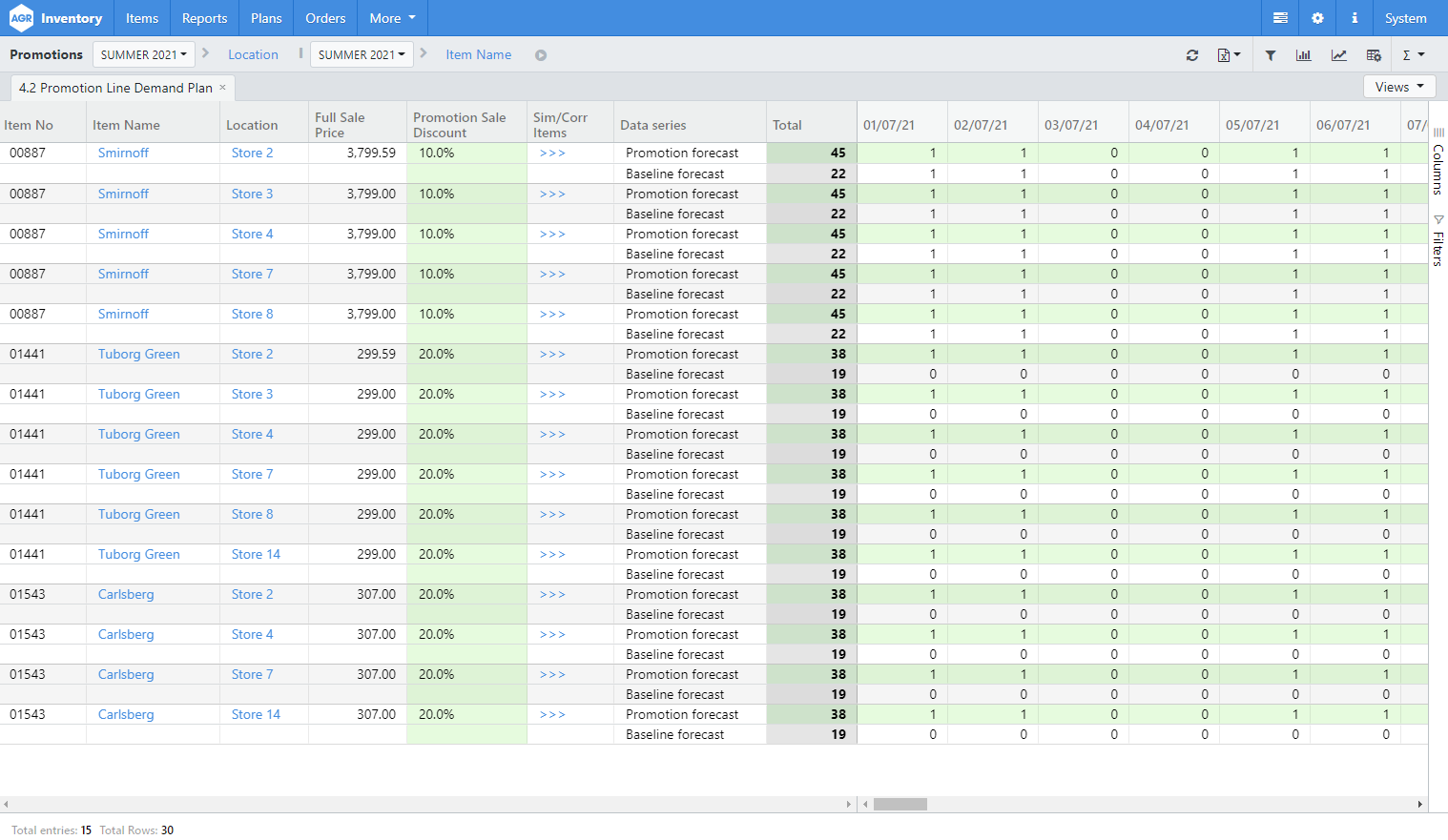The height and width of the screenshot is (840, 1448).
Task: Expand the SUMMER 2021 plan dropdown
Action: [143, 54]
